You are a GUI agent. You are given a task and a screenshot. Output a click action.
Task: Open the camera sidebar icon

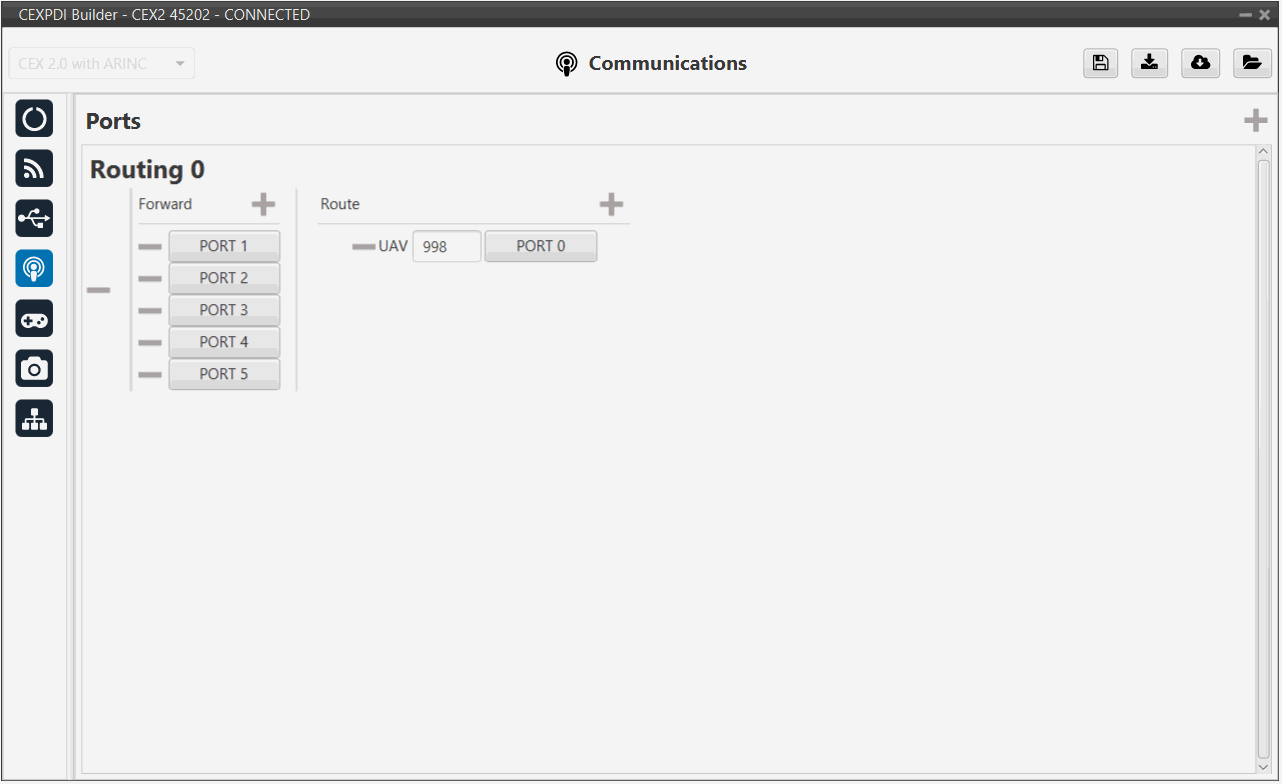point(34,369)
